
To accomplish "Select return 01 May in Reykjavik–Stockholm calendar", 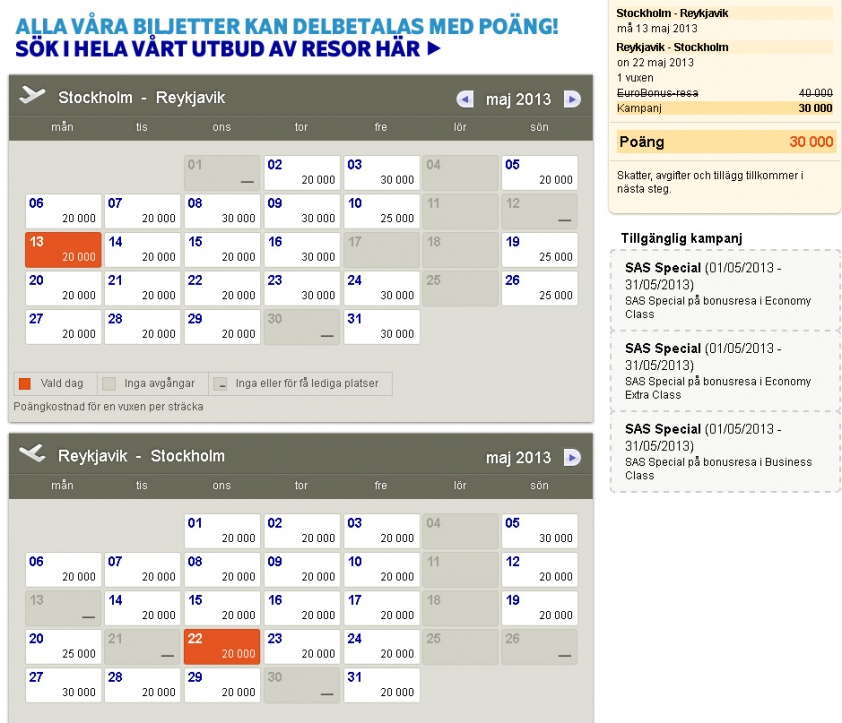I will (x=222, y=531).
